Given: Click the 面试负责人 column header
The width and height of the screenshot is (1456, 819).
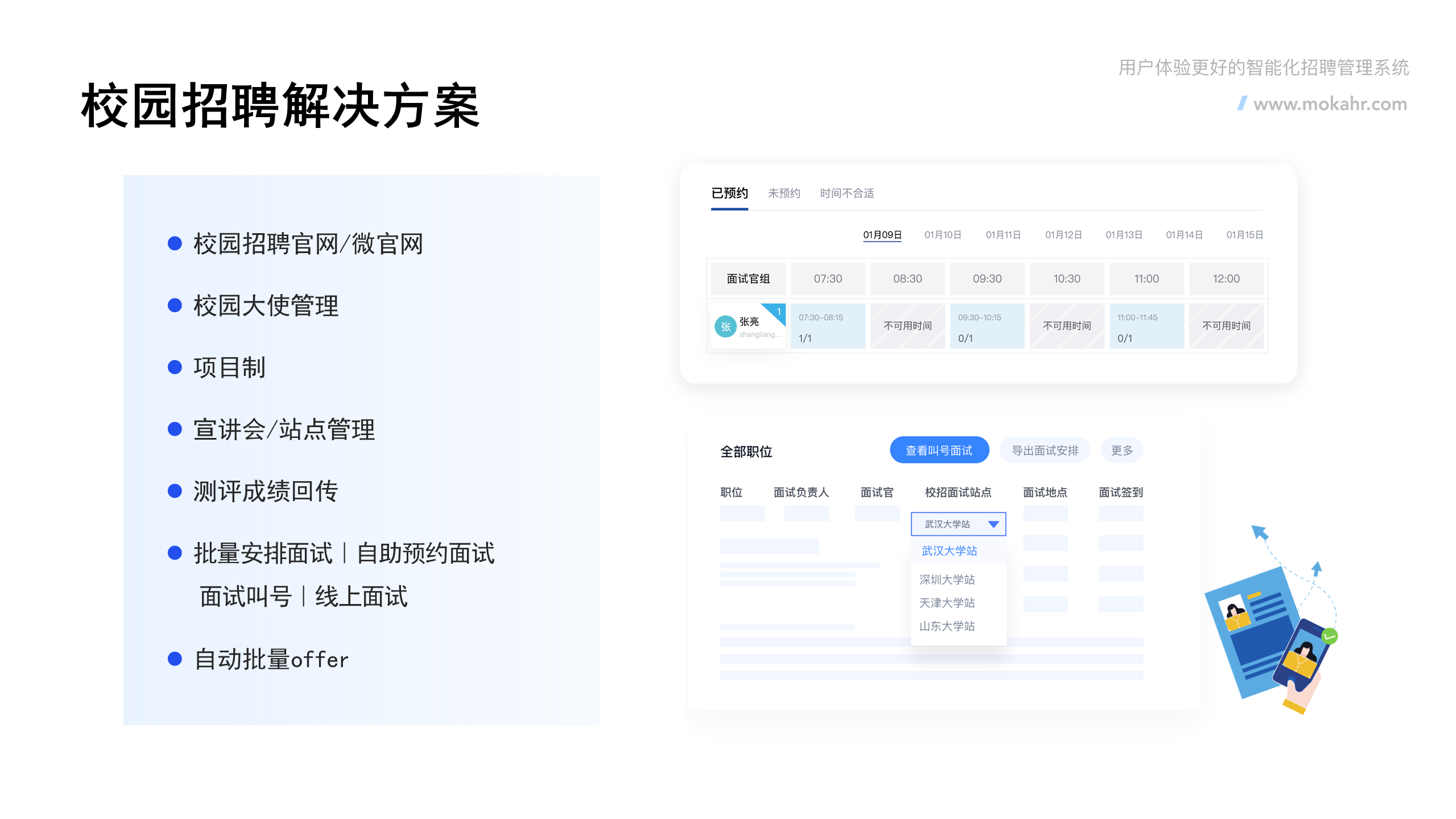Looking at the screenshot, I should pos(801,492).
